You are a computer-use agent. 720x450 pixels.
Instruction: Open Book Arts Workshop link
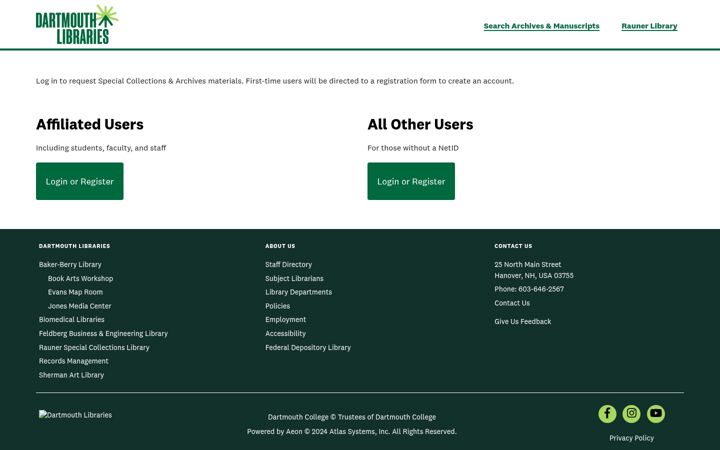[80, 278]
